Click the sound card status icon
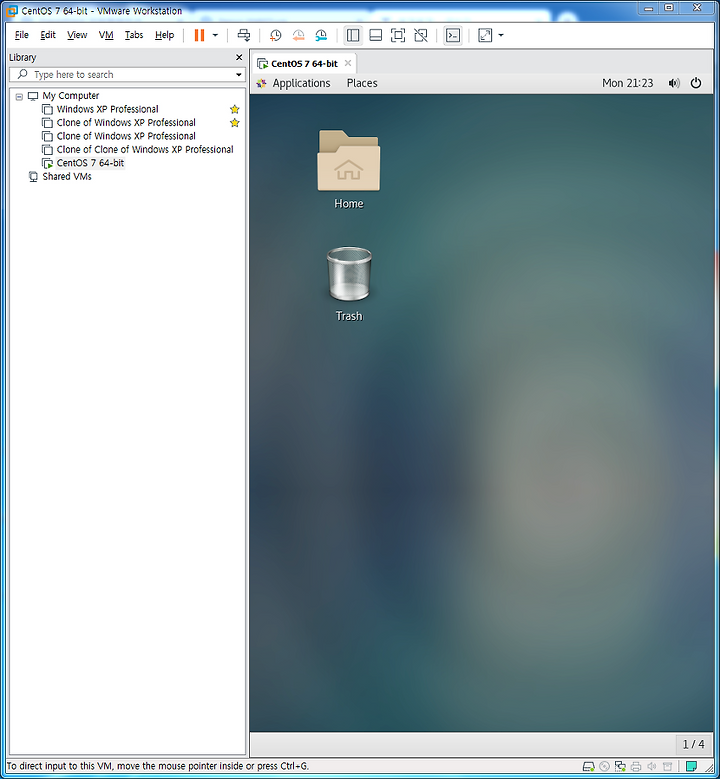The height and width of the screenshot is (779, 720). (x=652, y=767)
